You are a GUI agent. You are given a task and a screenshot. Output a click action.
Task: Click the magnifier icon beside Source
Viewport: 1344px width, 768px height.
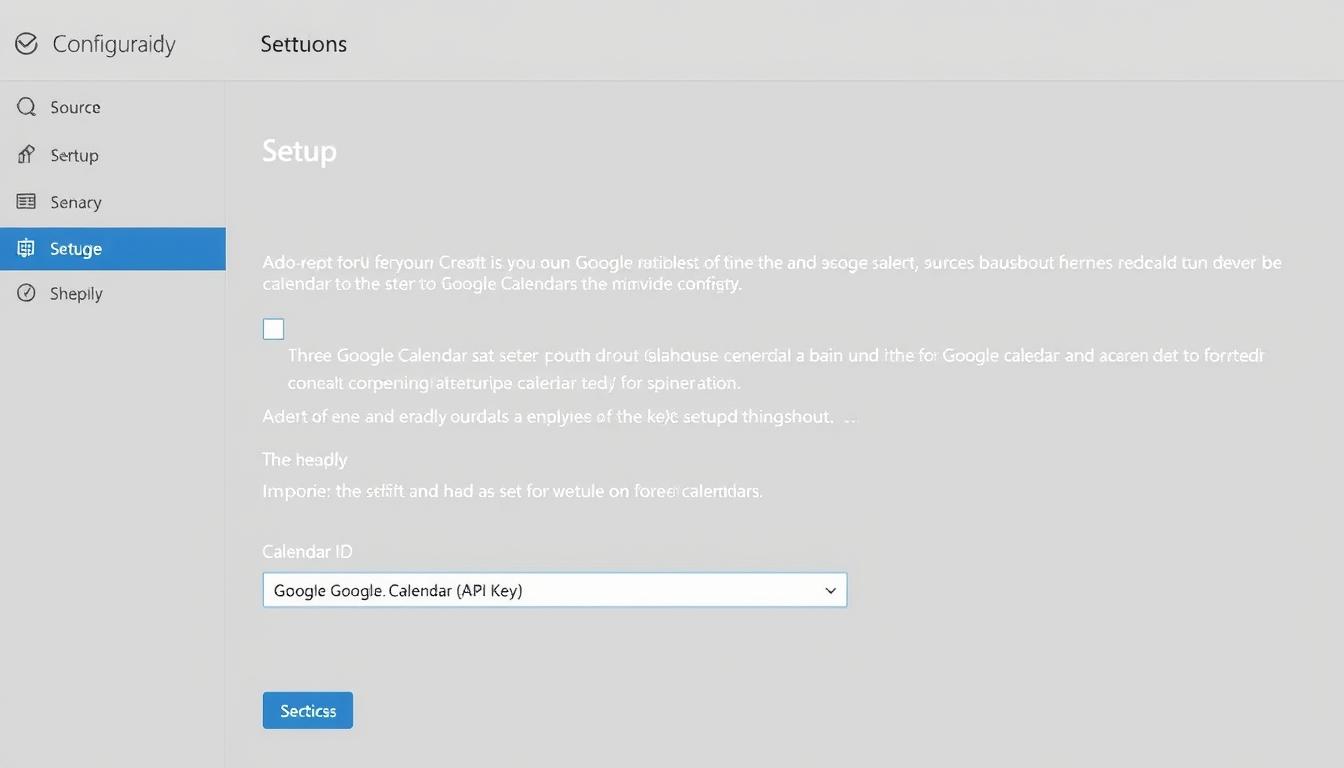coord(26,107)
